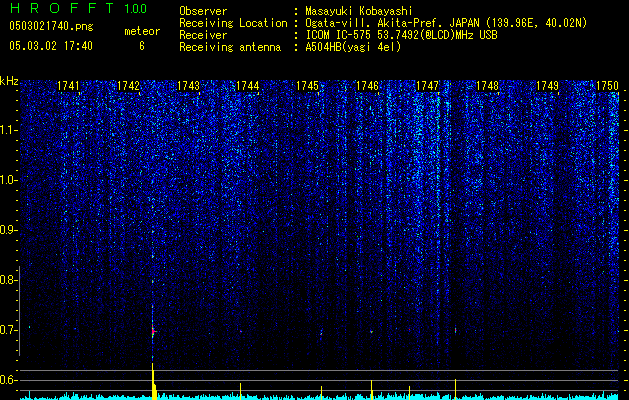Click the 1744 time marker
This screenshot has width=629, height=400.
pyautogui.click(x=248, y=86)
